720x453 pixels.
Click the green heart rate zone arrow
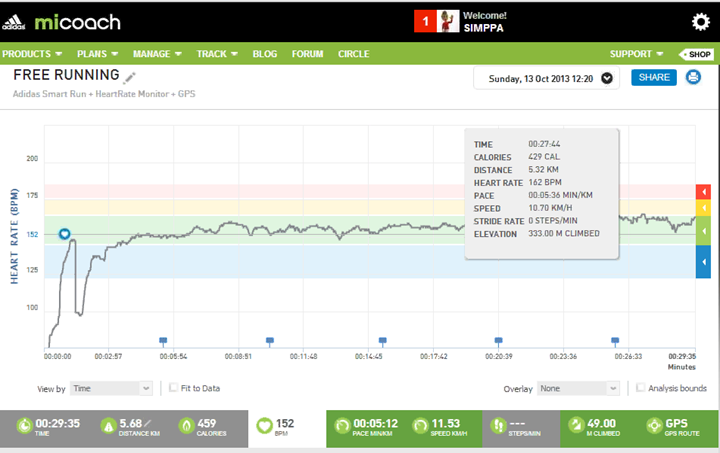point(703,230)
